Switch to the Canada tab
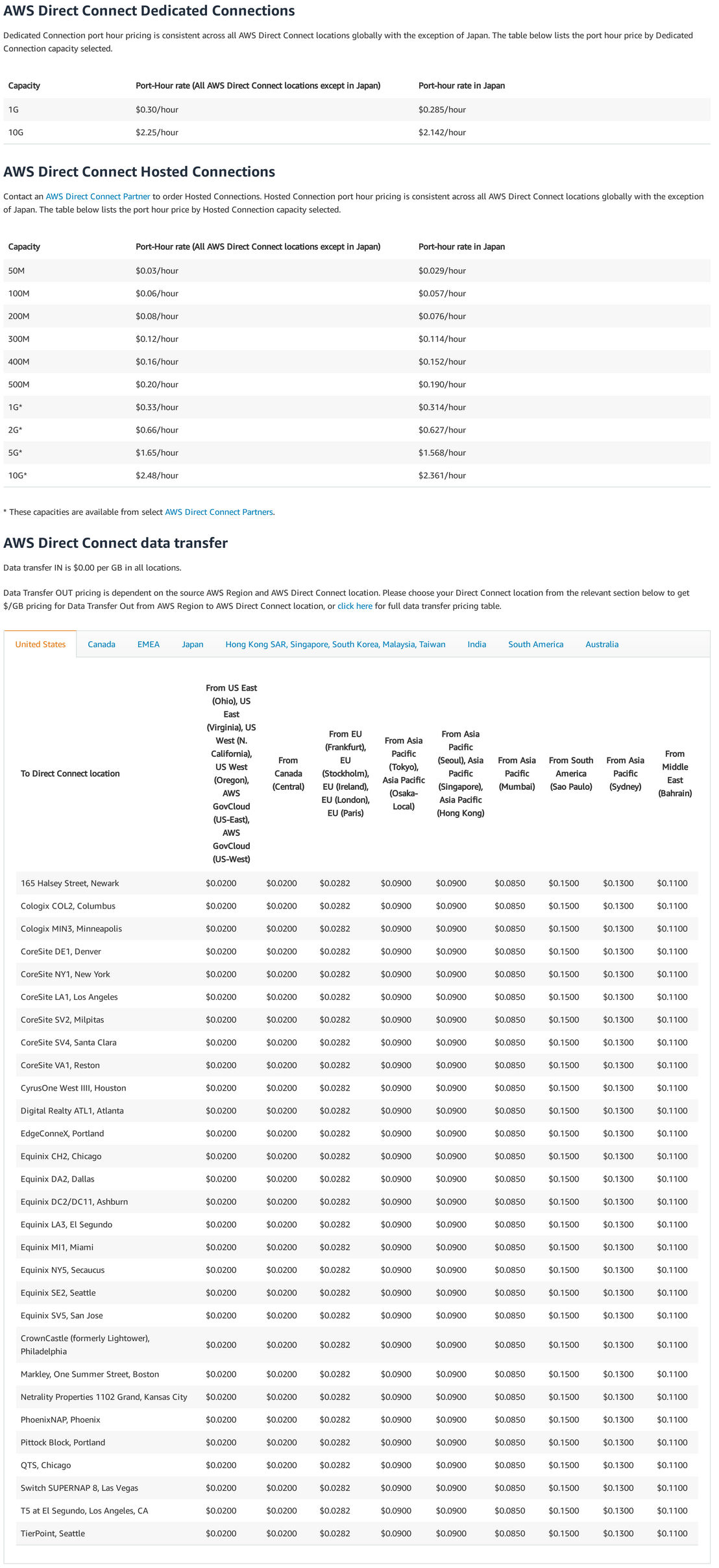This screenshot has width=719, height=1568. tap(101, 644)
